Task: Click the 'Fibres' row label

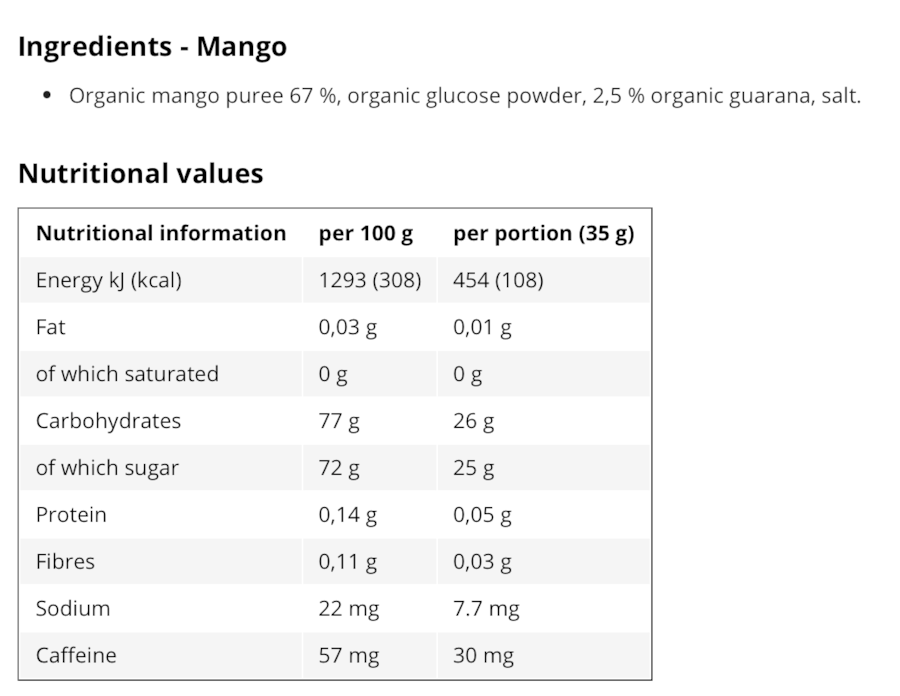Action: coord(65,561)
